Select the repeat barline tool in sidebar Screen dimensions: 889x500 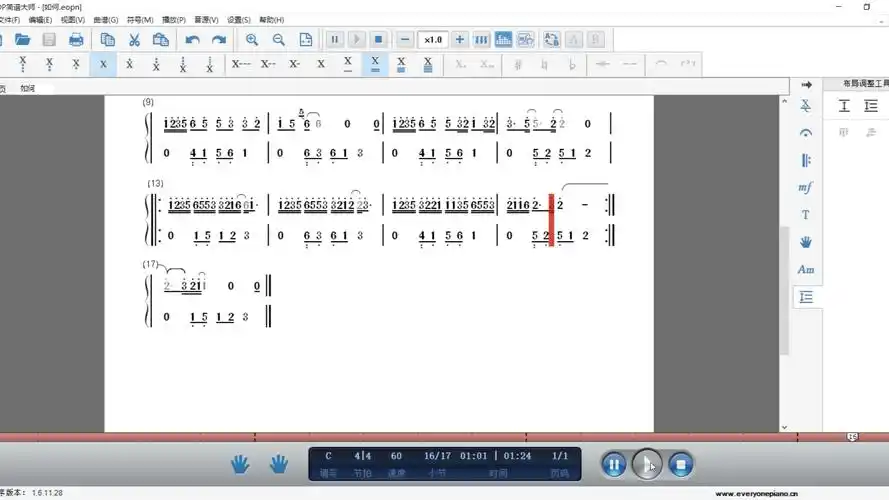click(x=805, y=160)
